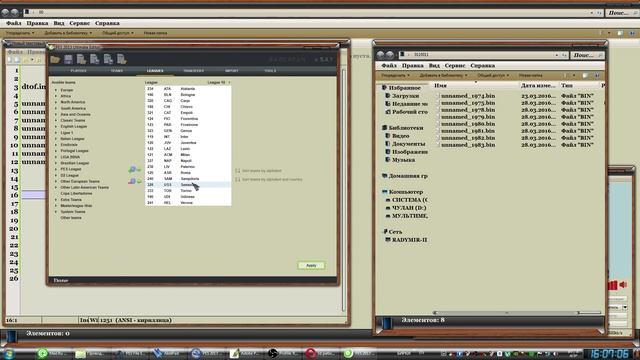The height and width of the screenshot is (360, 640).
Task: Open RADYMIR-П network computer
Action: point(406,240)
